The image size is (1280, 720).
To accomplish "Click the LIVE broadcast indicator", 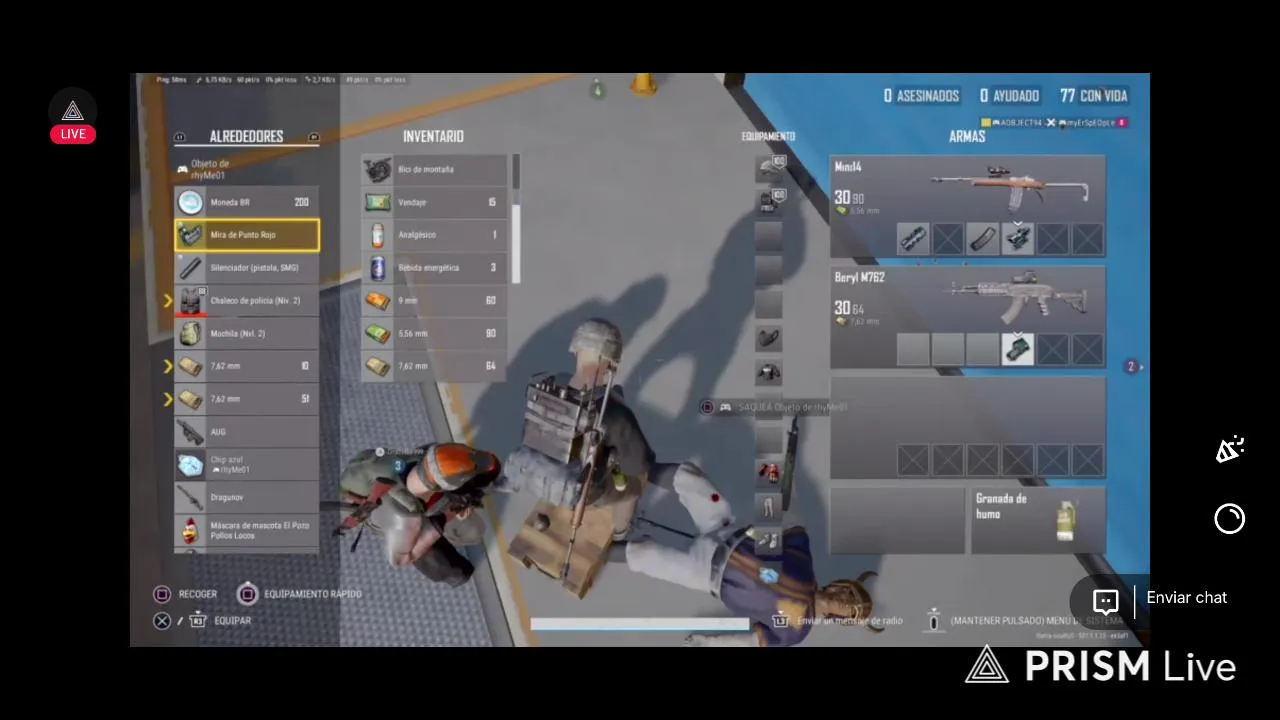I will click(x=73, y=134).
